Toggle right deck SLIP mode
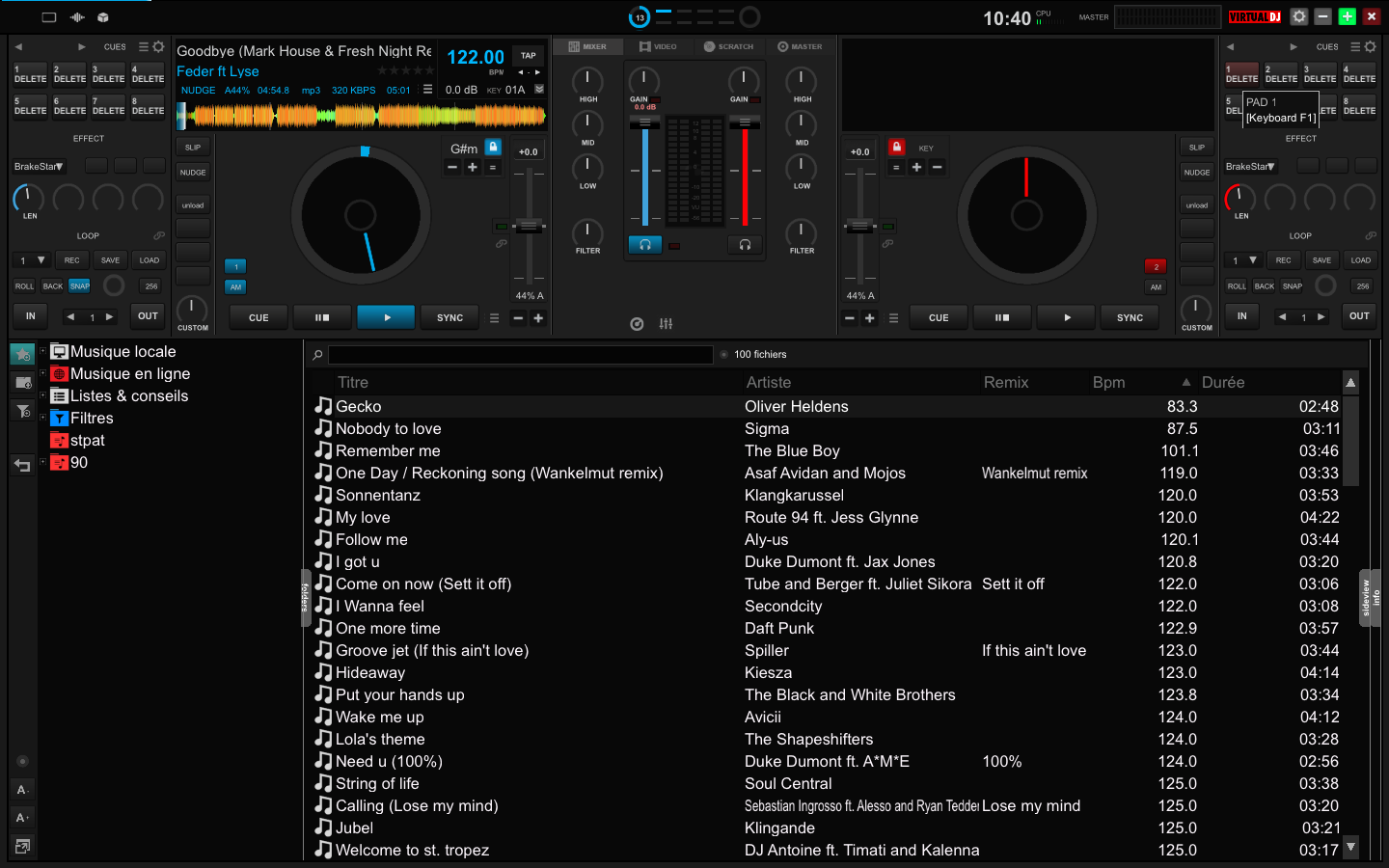Screen dimensions: 1389x868 [x=1197, y=148]
